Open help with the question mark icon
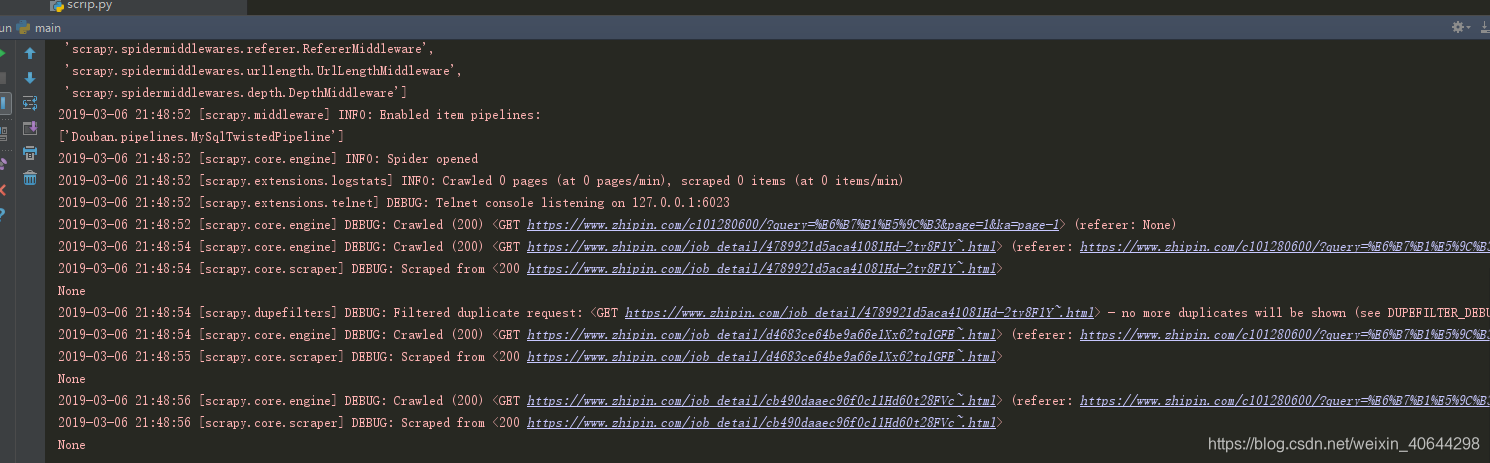The width and height of the screenshot is (1490, 463). tap(3, 214)
